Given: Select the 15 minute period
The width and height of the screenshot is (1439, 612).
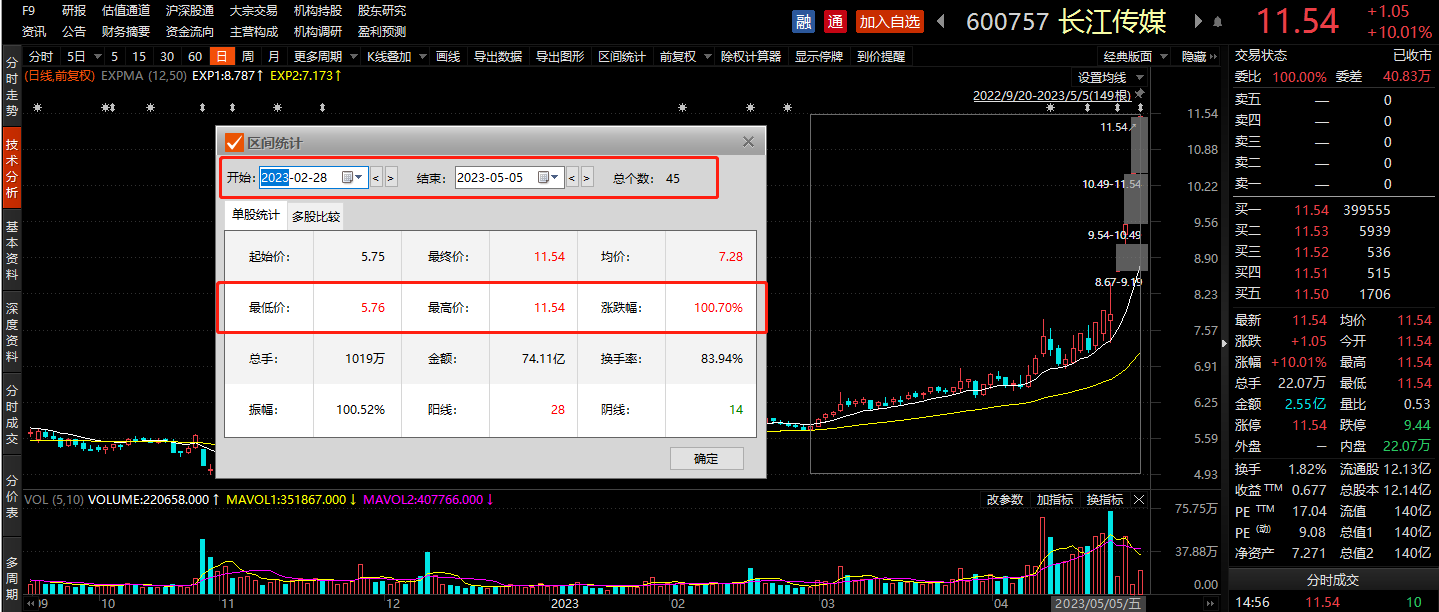Looking at the screenshot, I should click(139, 57).
